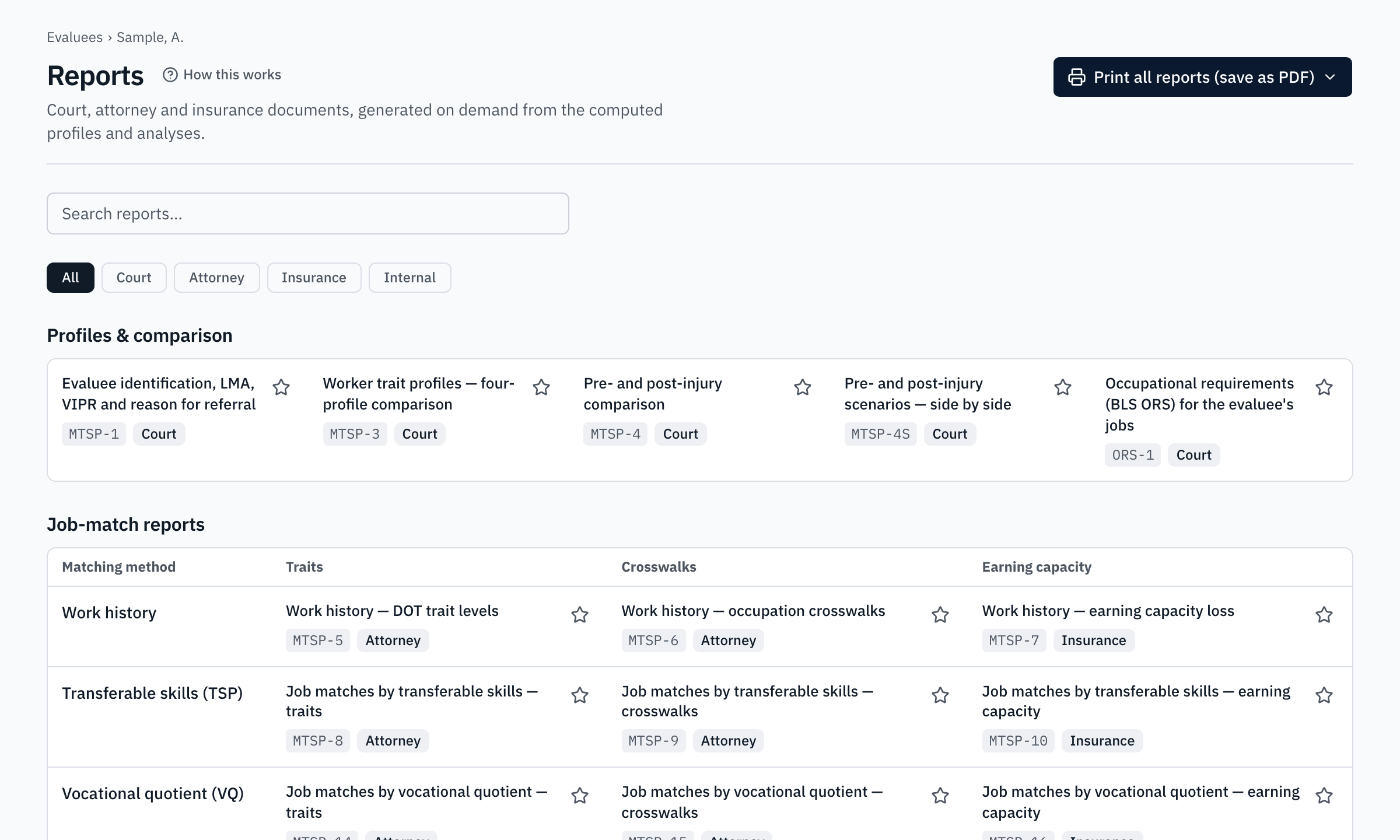Click the Crosswalks column header

pos(659,567)
